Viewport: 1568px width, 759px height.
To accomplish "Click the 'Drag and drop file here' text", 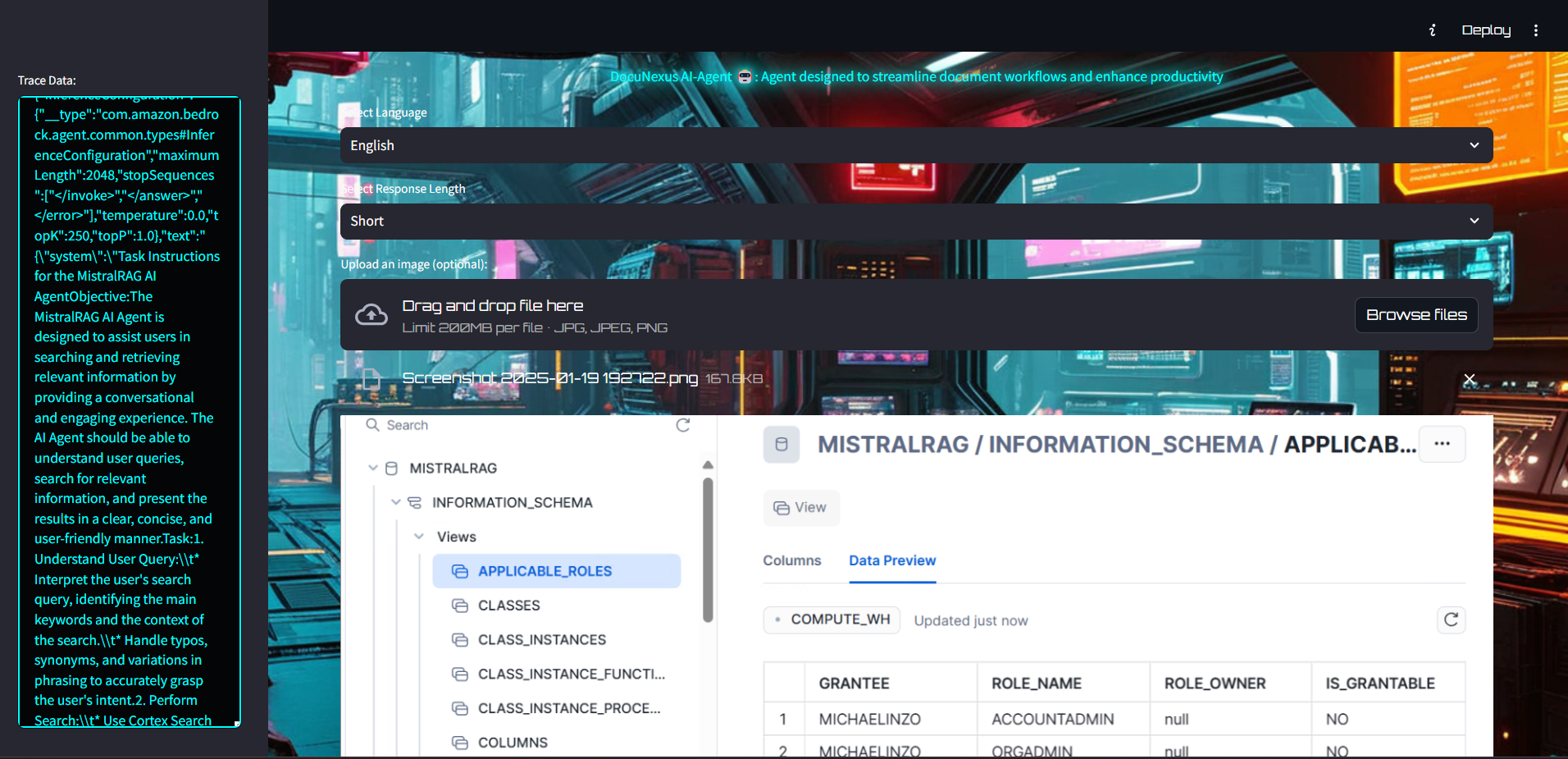I will (493, 306).
